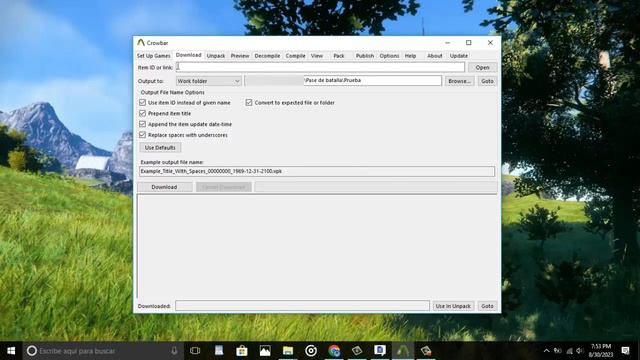
Task: Switch to the Unpack tab
Action: 216,56
